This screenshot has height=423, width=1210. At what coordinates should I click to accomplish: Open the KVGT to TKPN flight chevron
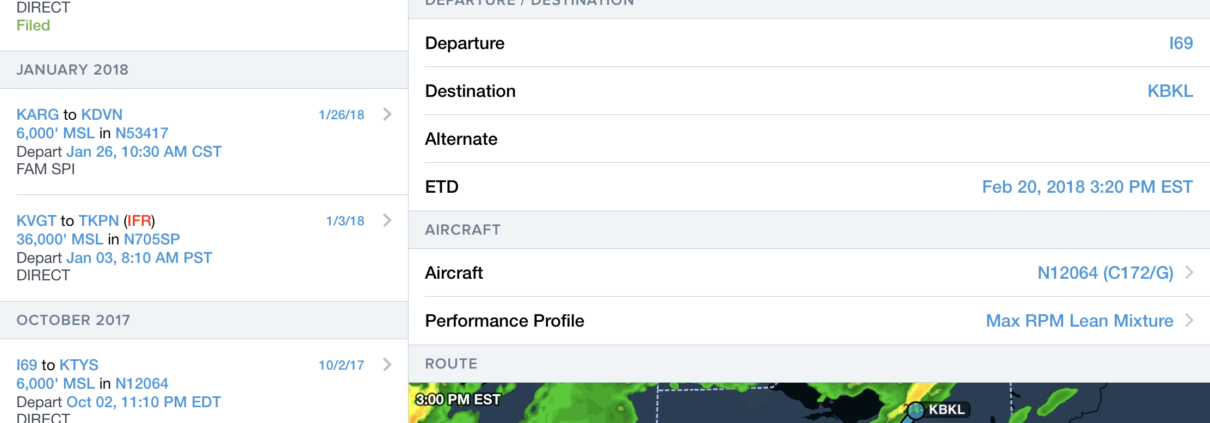click(387, 220)
